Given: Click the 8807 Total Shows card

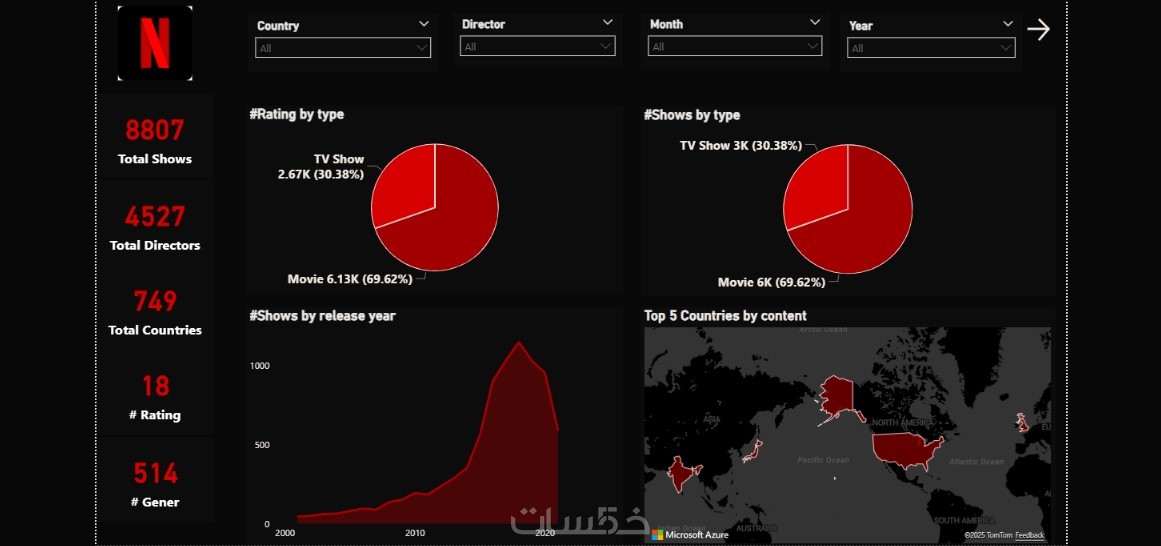Looking at the screenshot, I should point(155,139).
